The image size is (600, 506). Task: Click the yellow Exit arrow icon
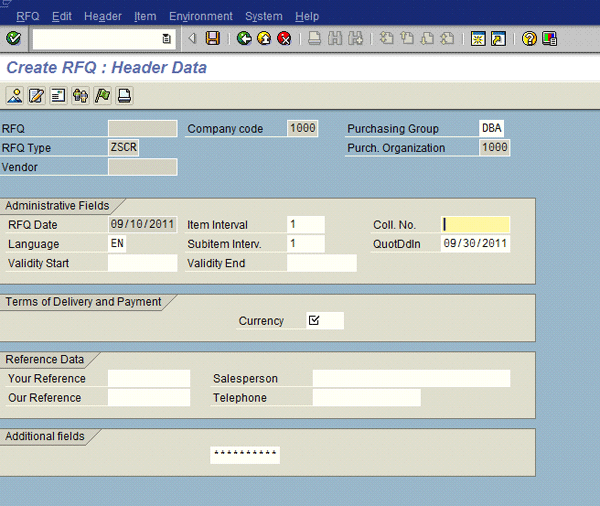264,39
